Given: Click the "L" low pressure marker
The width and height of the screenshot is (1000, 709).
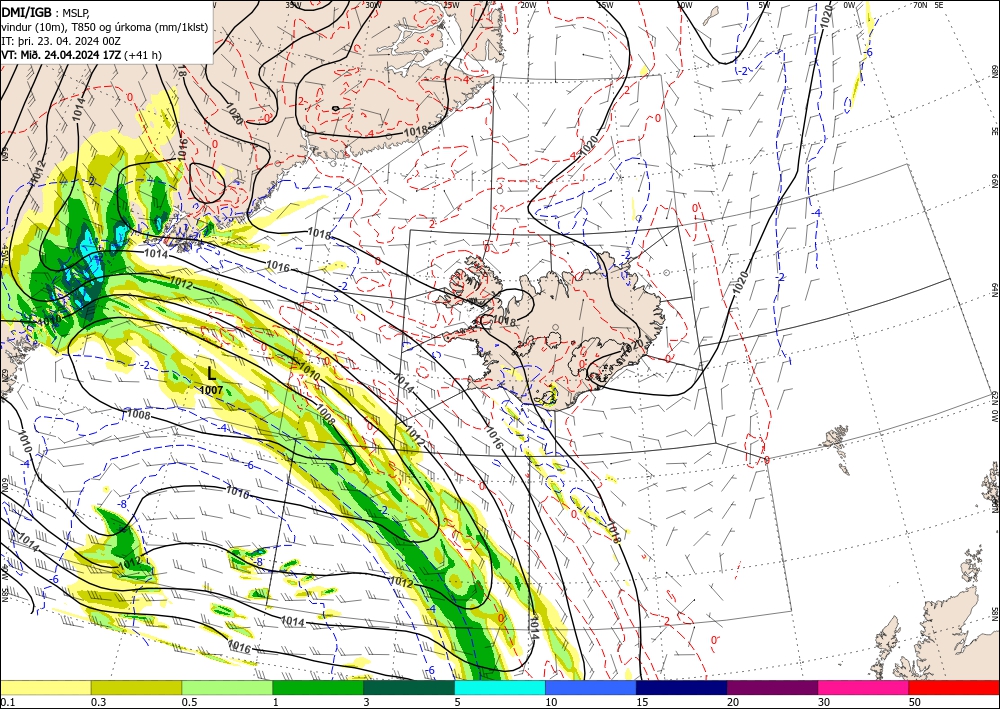Looking at the screenshot, I should click(212, 374).
